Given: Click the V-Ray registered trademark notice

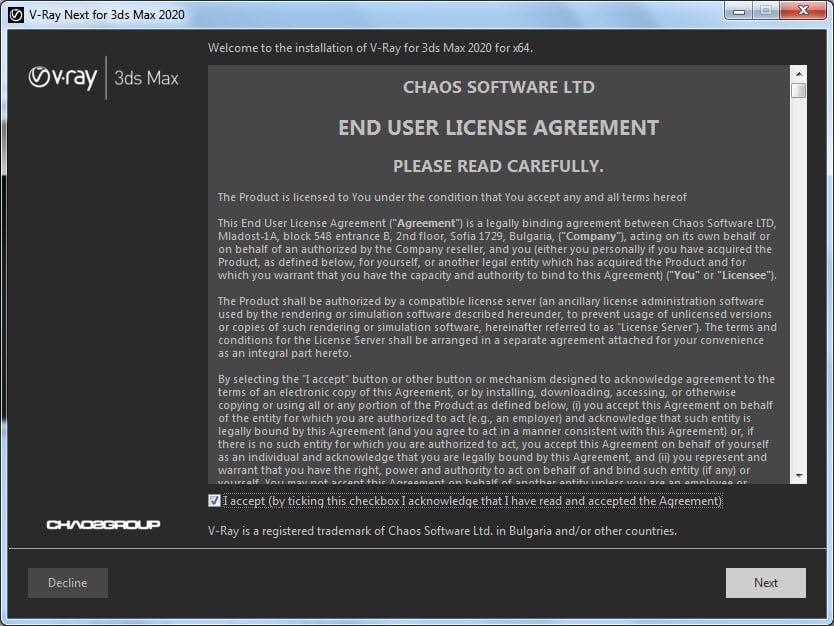Looking at the screenshot, I should point(443,531).
